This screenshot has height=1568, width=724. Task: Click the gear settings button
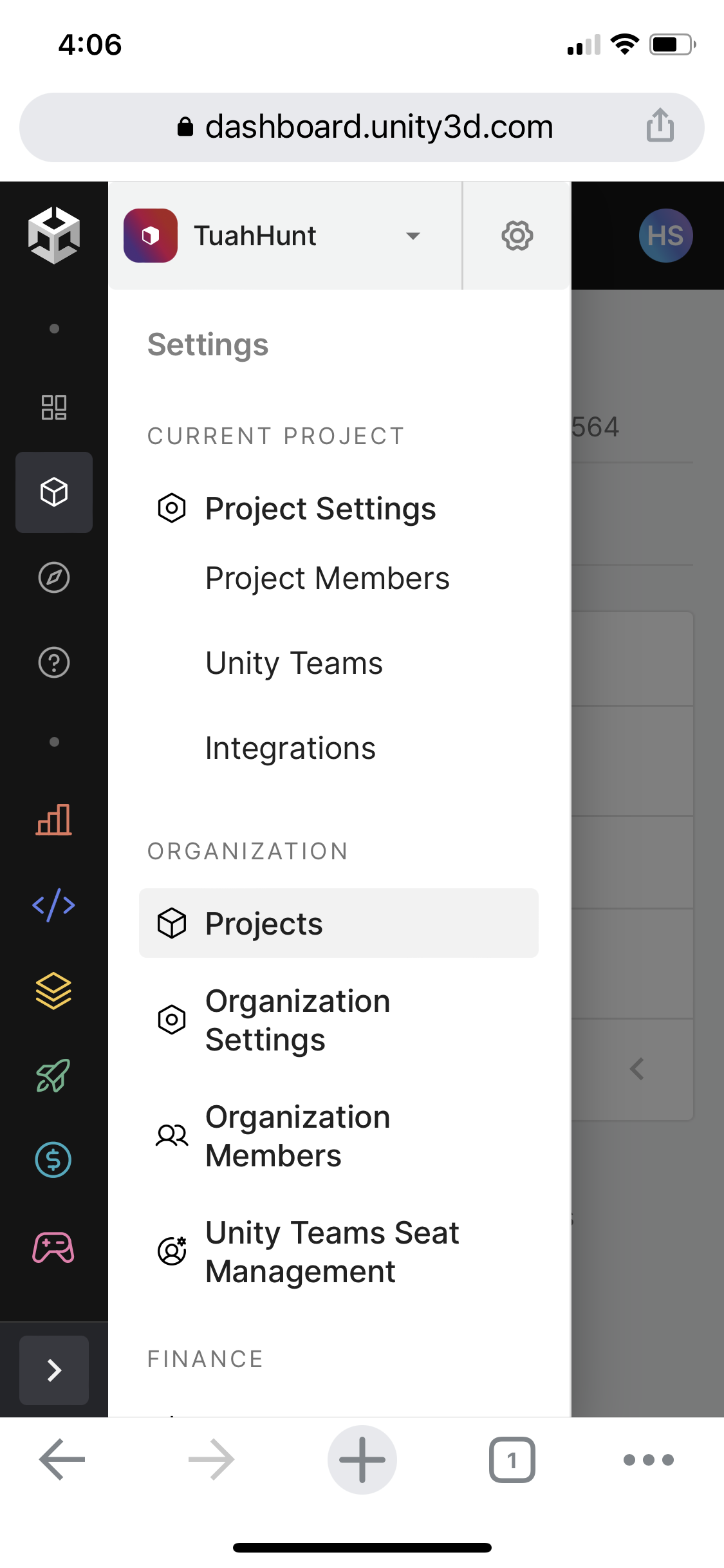517,236
